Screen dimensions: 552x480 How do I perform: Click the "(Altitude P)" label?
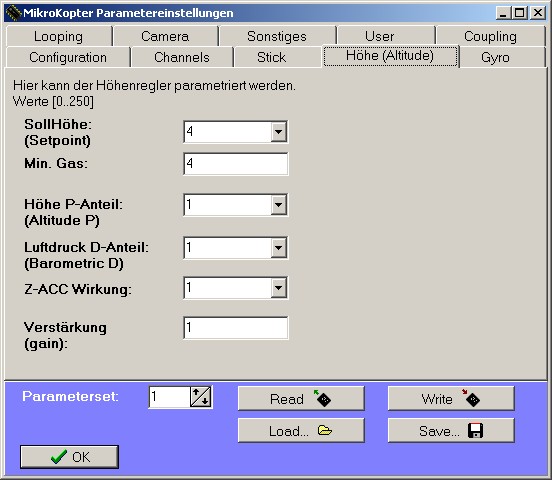point(62,220)
